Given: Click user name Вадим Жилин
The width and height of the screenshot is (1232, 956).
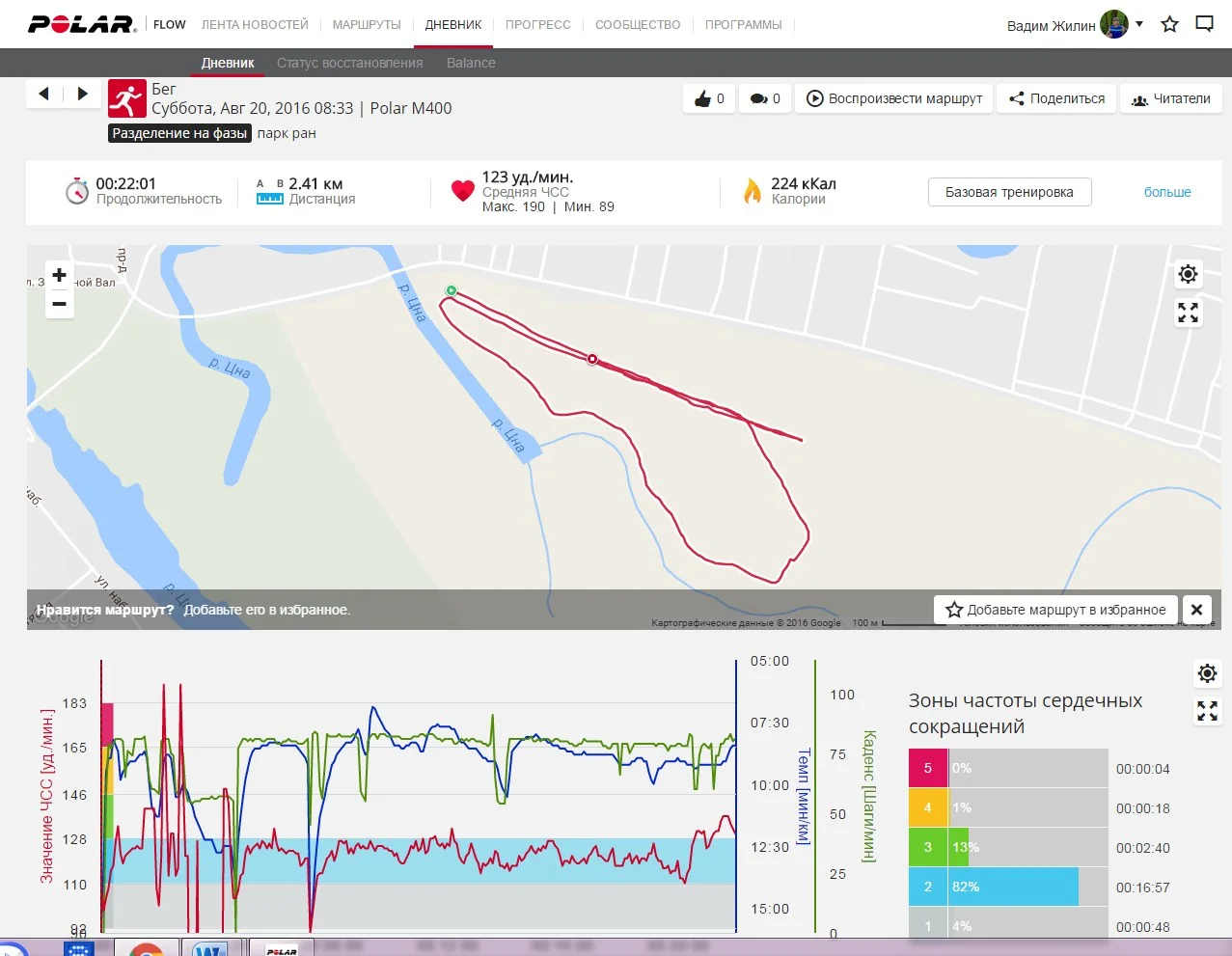Looking at the screenshot, I should [1051, 25].
